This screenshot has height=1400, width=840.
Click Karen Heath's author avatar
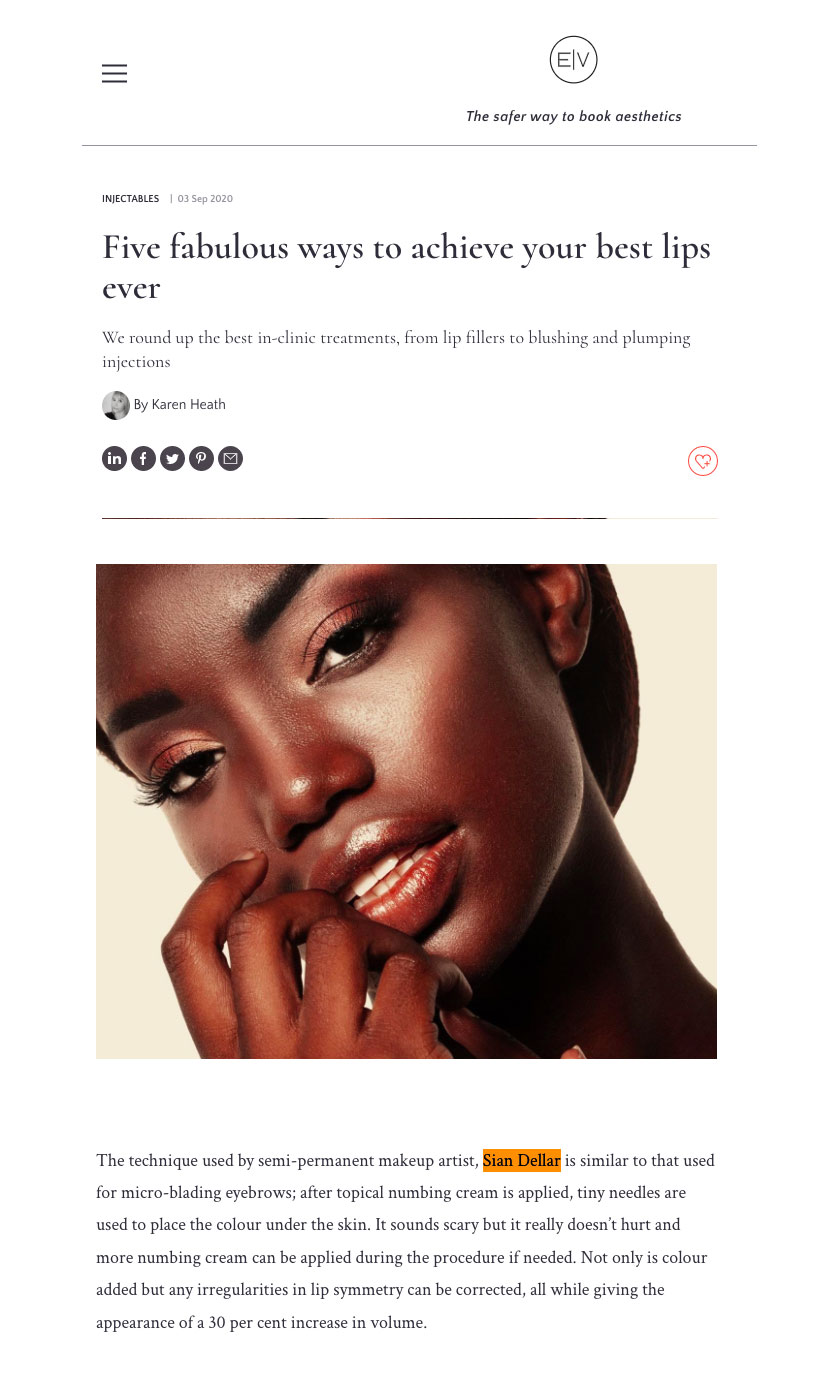(116, 405)
